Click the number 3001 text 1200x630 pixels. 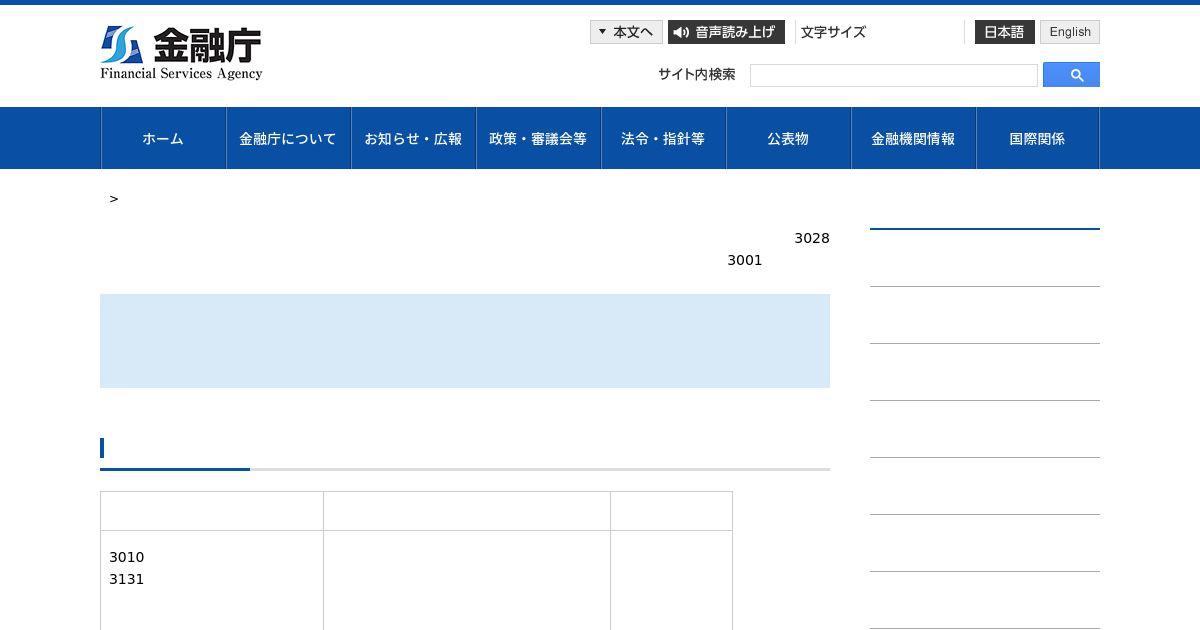click(x=745, y=260)
